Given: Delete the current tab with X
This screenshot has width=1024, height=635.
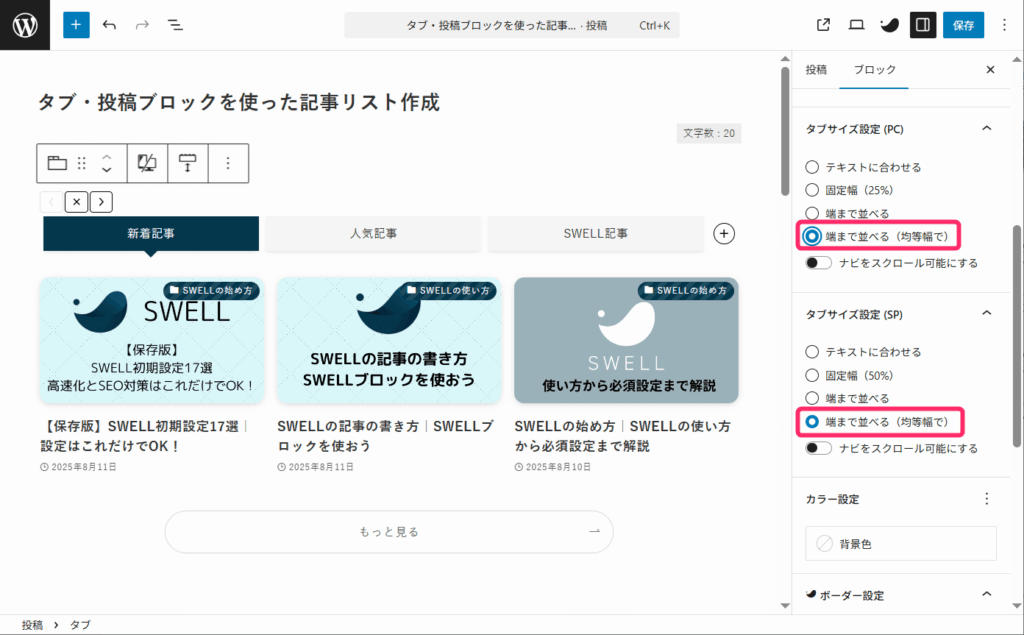Looking at the screenshot, I should tap(76, 202).
